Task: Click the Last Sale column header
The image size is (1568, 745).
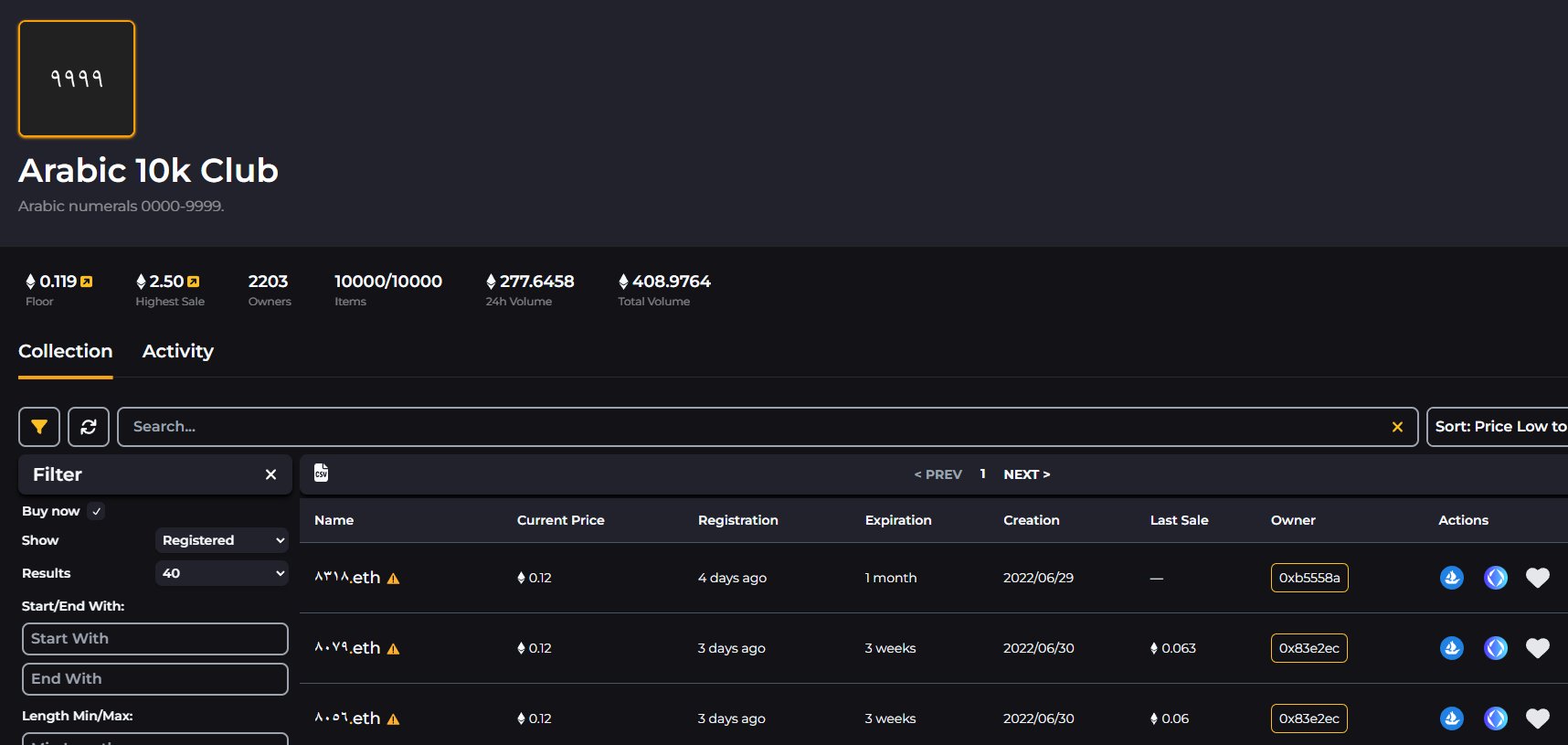Action: point(1180,520)
